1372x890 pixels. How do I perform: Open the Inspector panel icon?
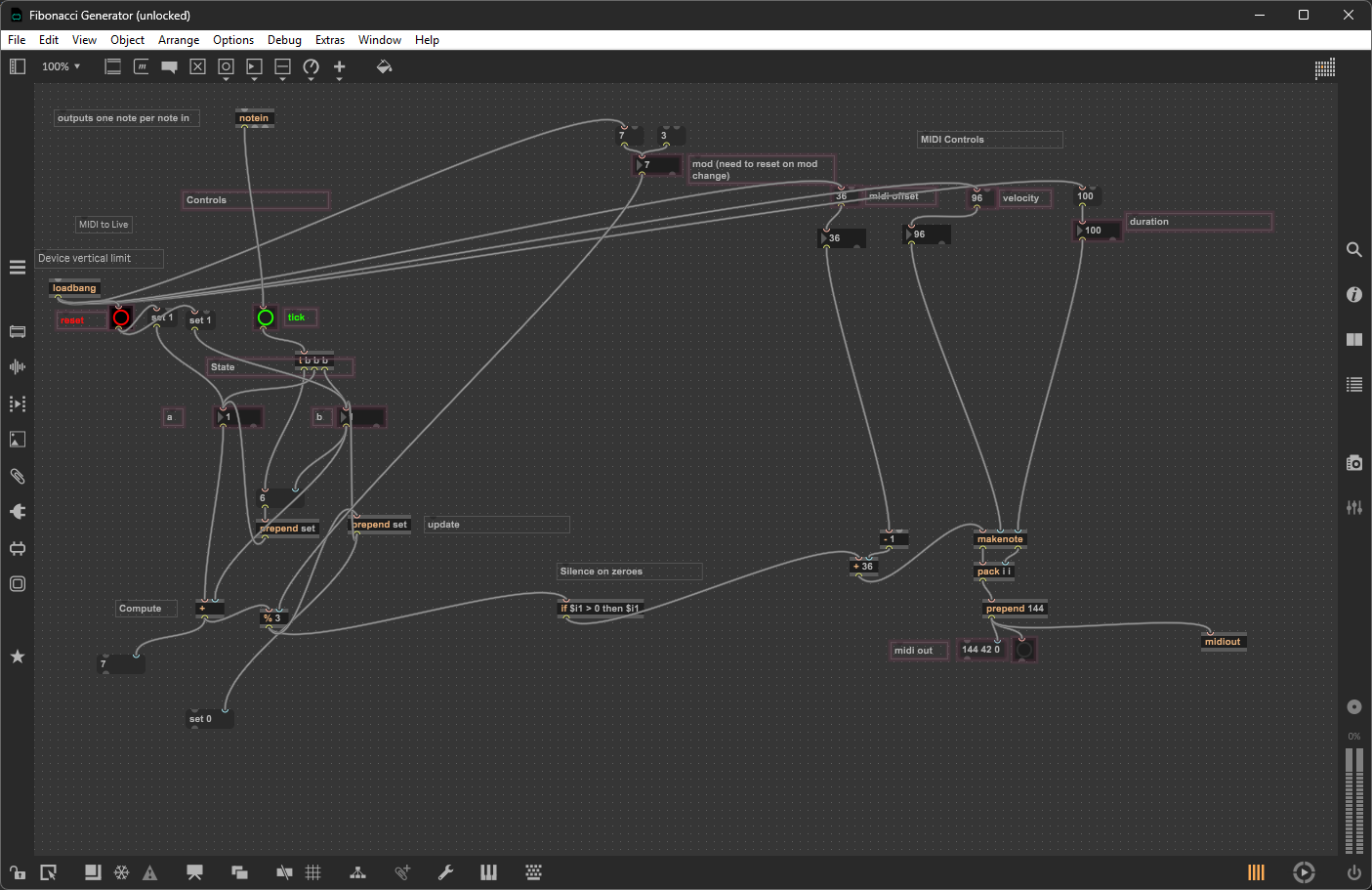[x=1353, y=294]
